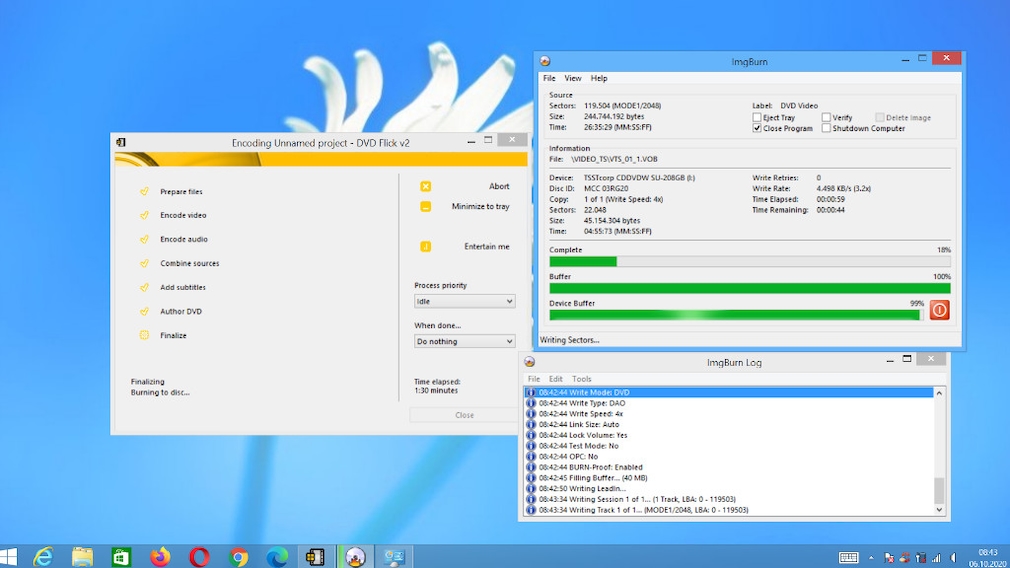Open File Explorer from taskbar
This screenshot has width=1010, height=568.
click(82, 557)
